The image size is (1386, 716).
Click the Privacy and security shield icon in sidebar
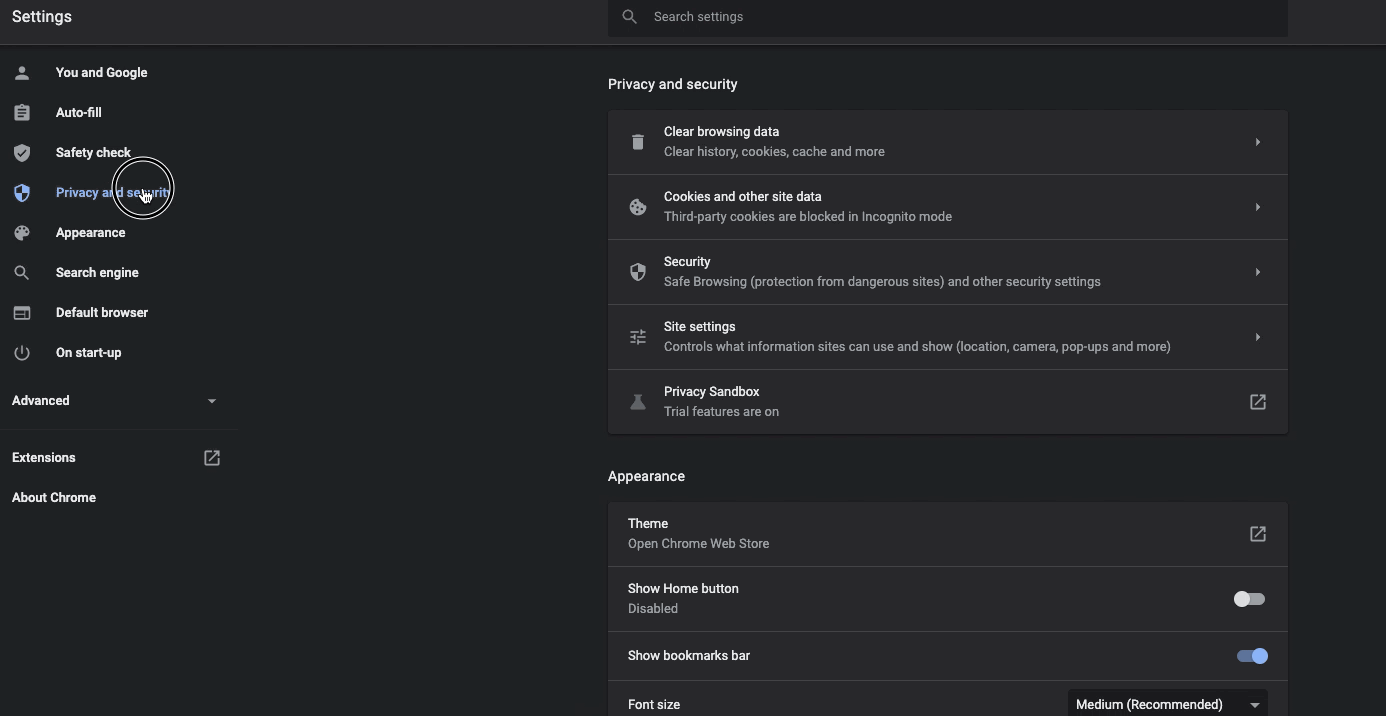click(x=22, y=193)
